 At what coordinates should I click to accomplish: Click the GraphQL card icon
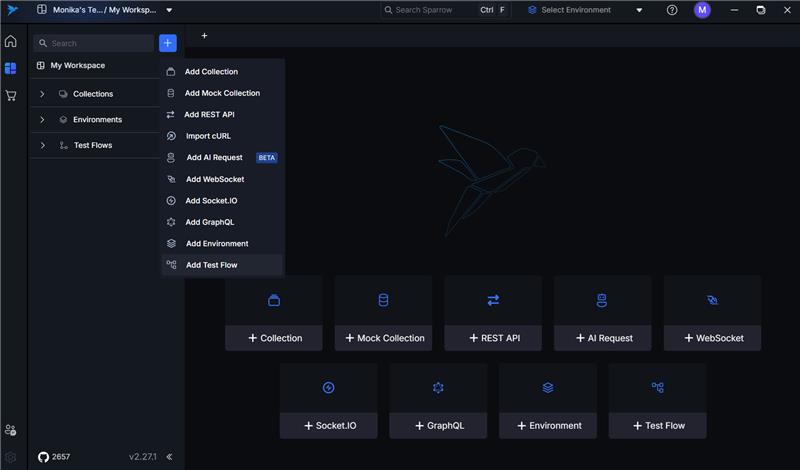[x=438, y=388]
